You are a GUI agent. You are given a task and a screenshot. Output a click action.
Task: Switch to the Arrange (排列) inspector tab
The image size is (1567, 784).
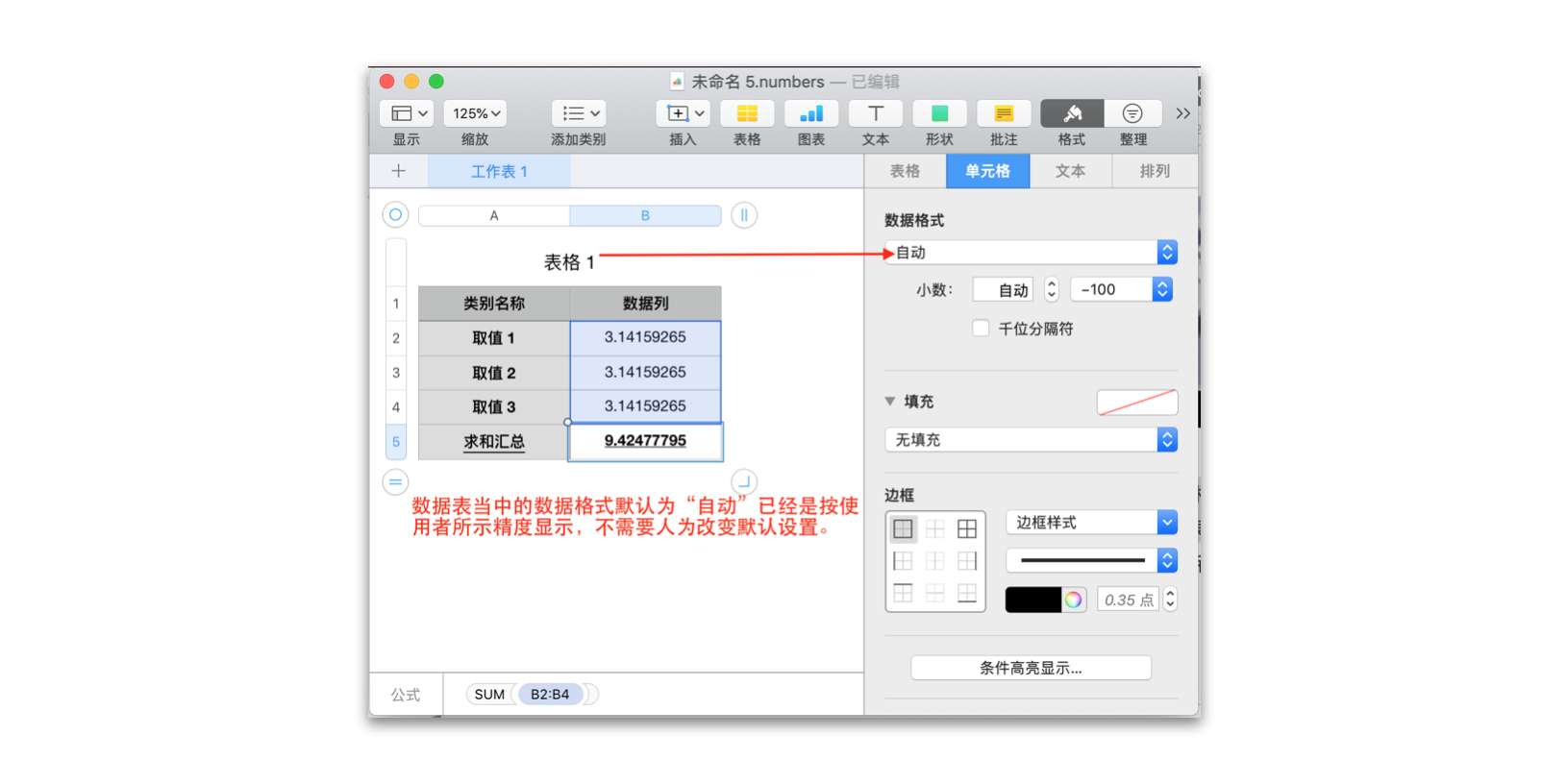(x=1155, y=171)
